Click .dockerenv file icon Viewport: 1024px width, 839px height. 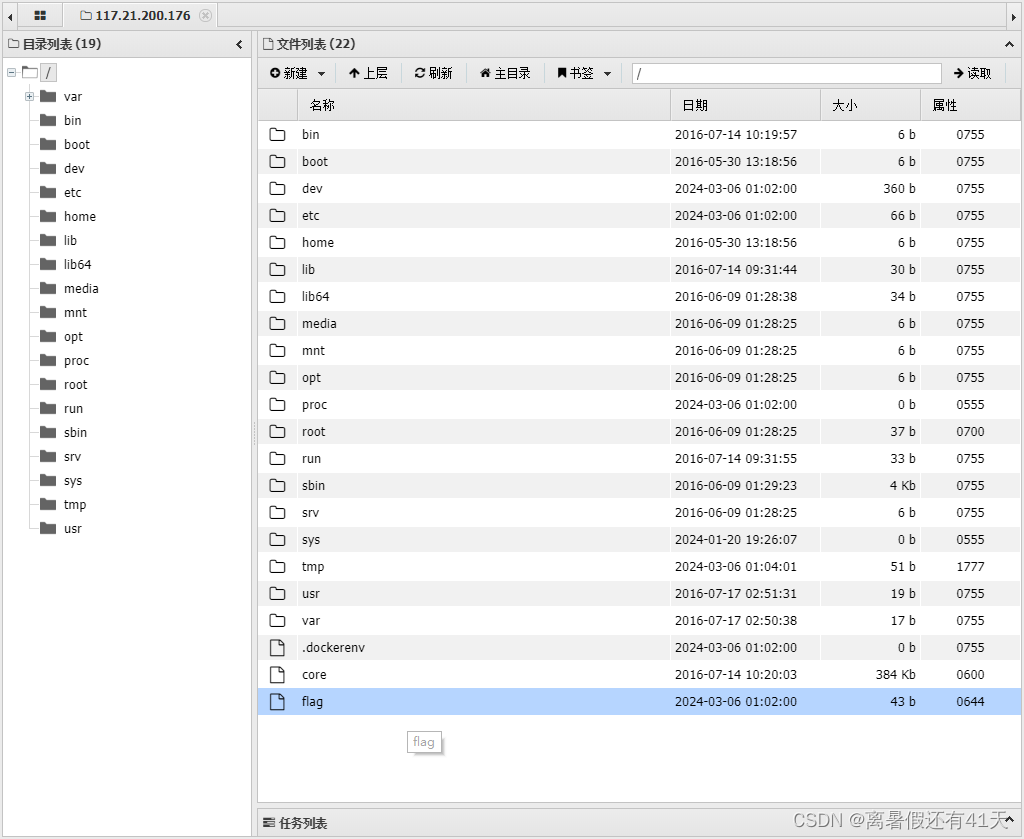(278, 648)
